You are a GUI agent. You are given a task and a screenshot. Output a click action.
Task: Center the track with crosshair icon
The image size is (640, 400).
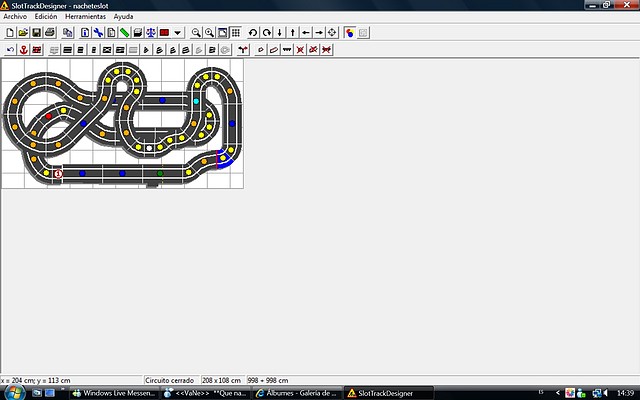click(x=332, y=33)
